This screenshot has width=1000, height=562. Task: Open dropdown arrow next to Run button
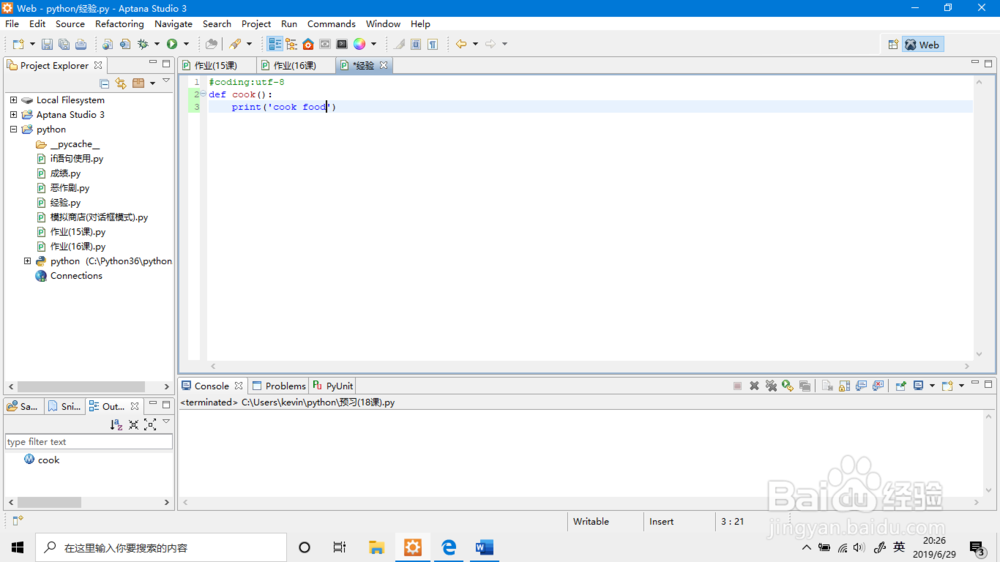point(186,44)
